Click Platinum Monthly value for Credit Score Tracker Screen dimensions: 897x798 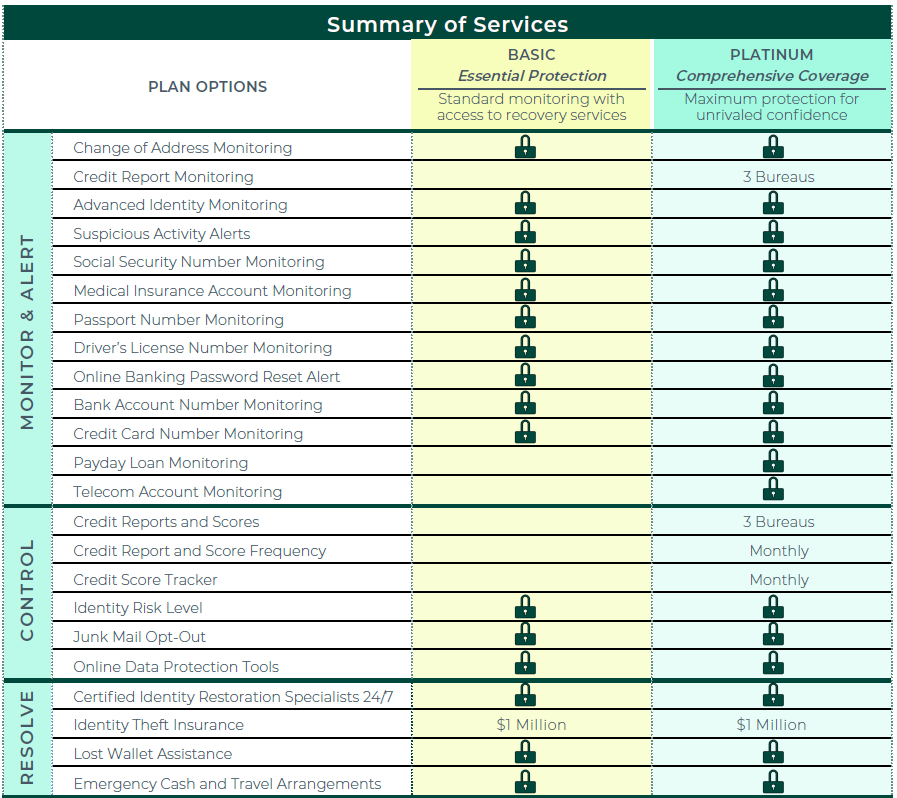[778, 580]
